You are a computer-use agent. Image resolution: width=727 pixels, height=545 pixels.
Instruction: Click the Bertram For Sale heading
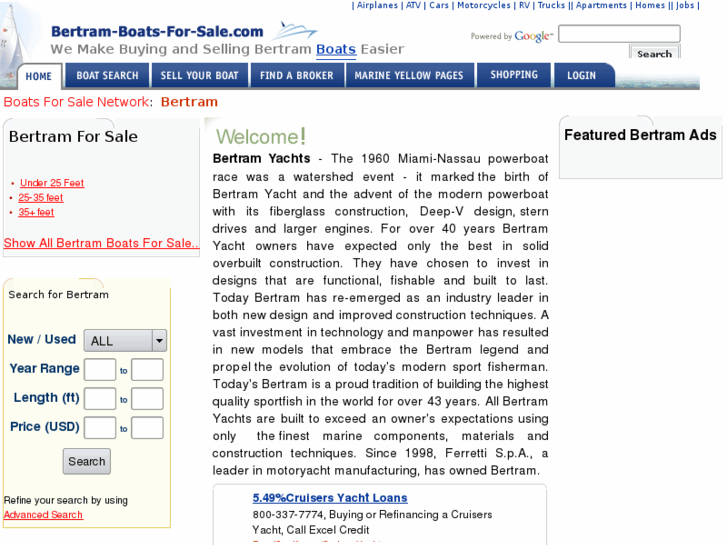pos(73,136)
